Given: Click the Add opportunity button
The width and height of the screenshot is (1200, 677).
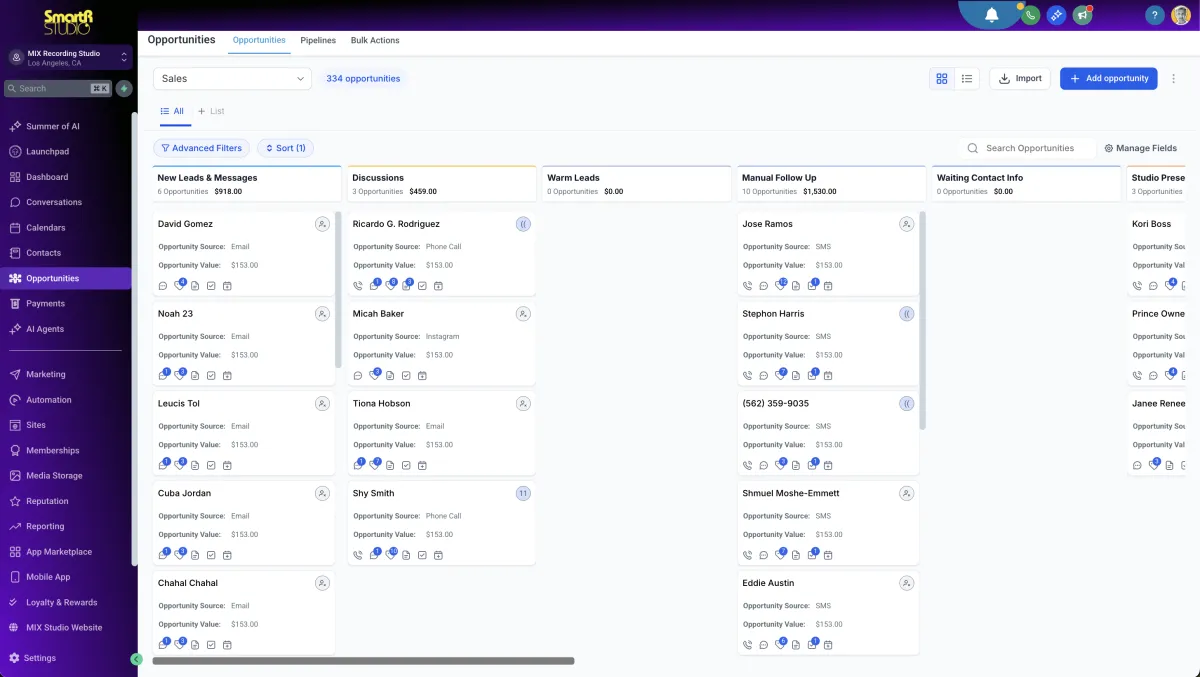Looking at the screenshot, I should (1108, 77).
